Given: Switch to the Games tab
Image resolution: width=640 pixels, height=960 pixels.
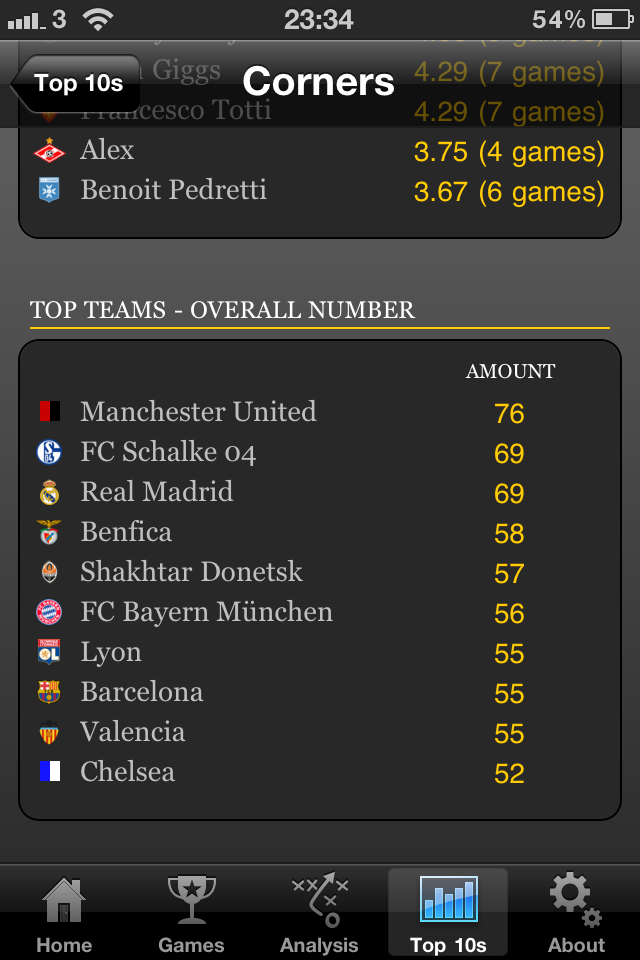Looking at the screenshot, I should point(191,913).
